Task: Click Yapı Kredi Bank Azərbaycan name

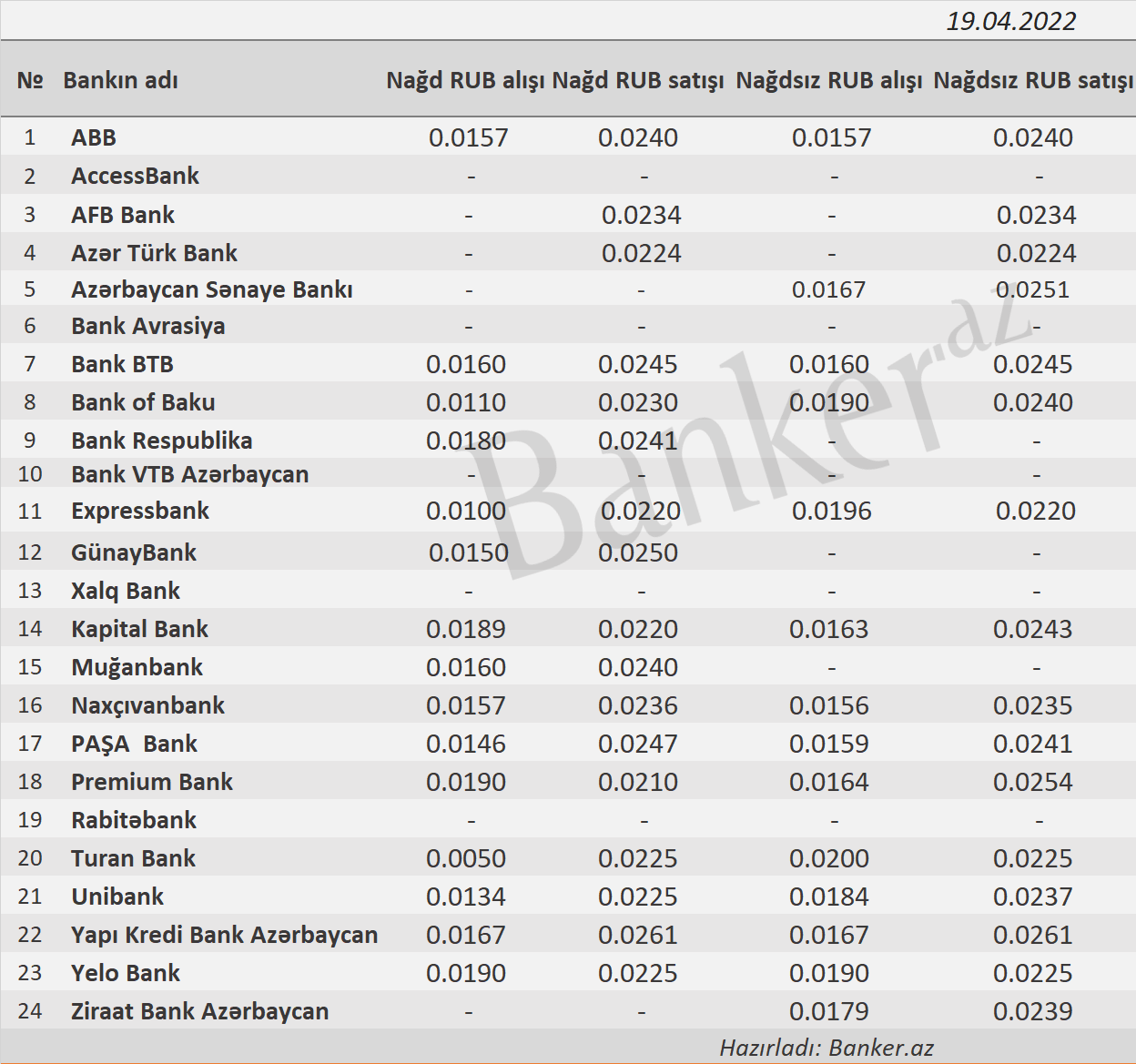Action: coord(224,935)
